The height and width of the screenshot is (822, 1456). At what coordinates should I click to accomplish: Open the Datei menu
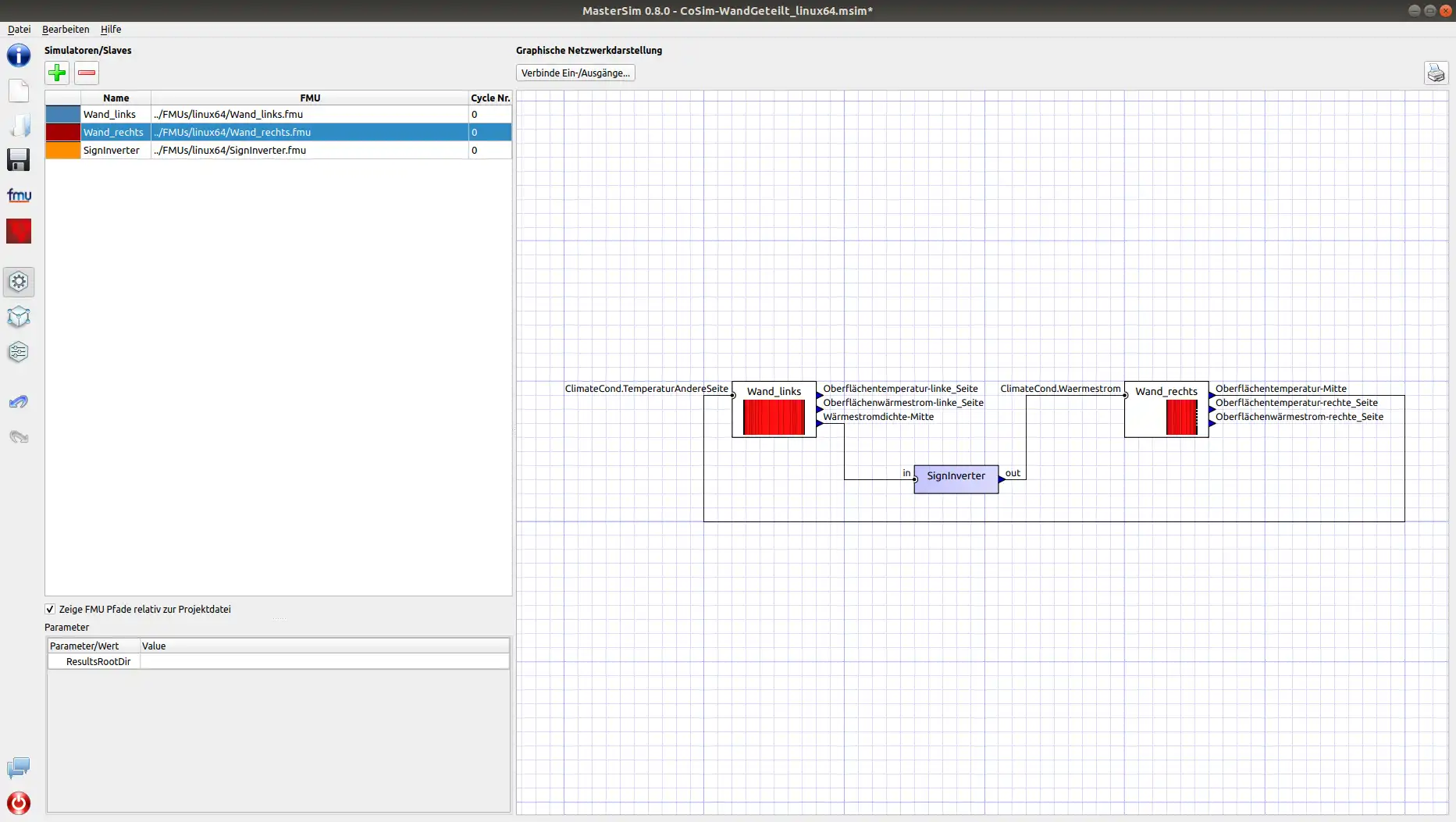19,30
